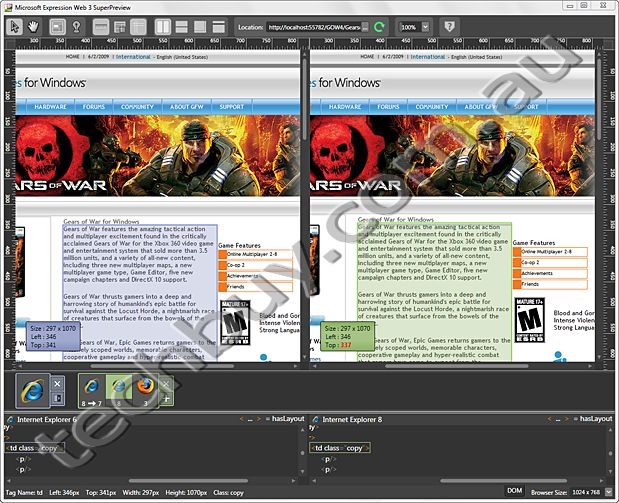
Task: Click Achievements feature in left preview
Action: (256, 276)
